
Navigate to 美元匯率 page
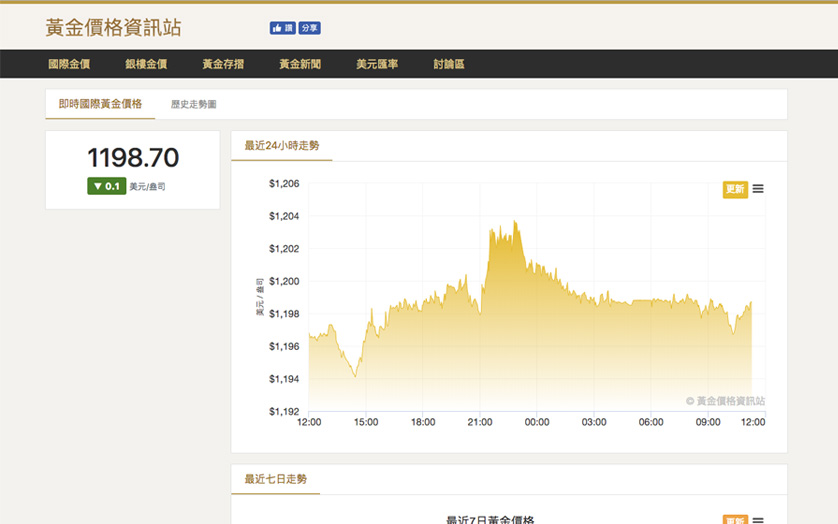(377, 64)
